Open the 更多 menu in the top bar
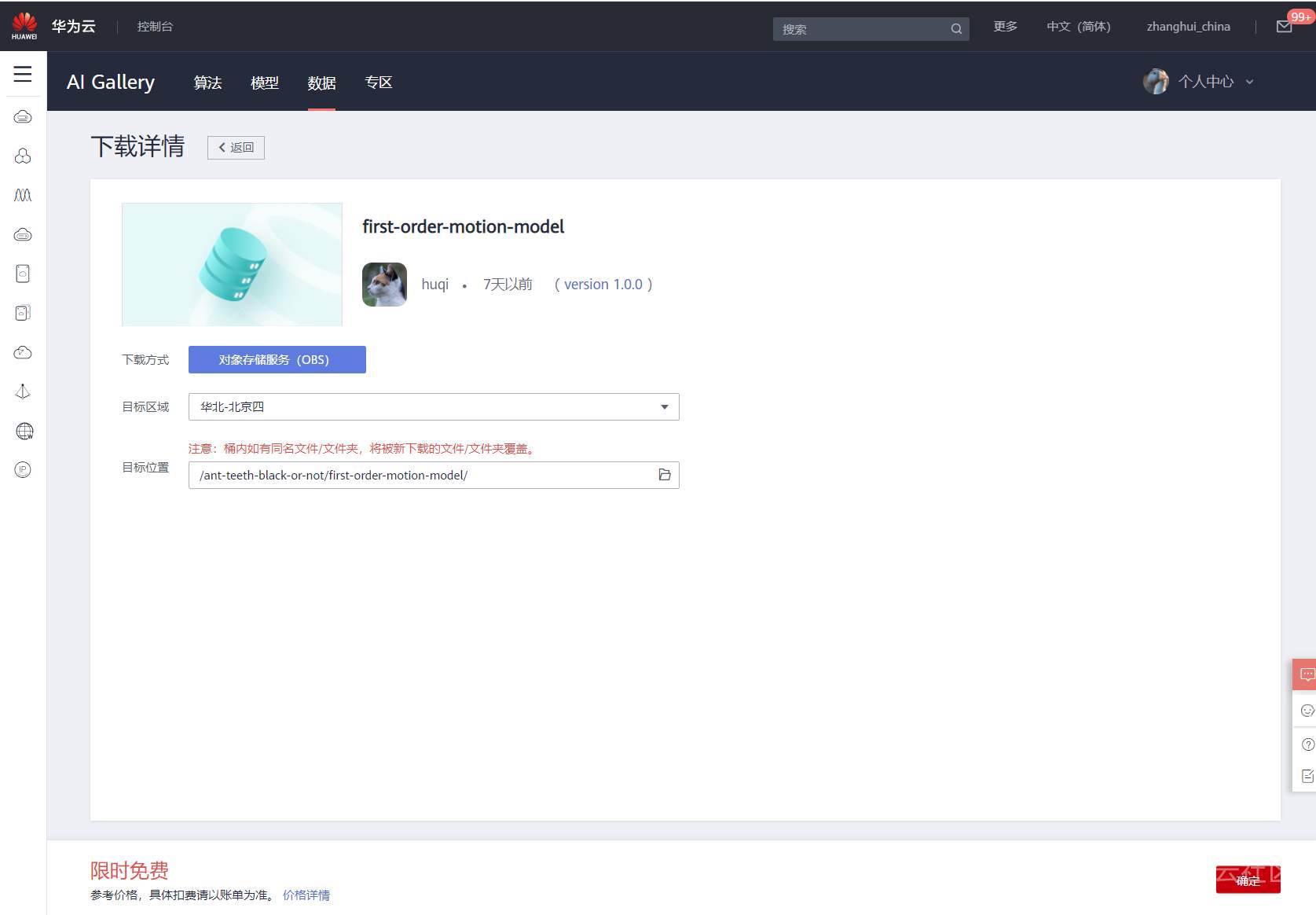The image size is (1316, 915). [1006, 27]
